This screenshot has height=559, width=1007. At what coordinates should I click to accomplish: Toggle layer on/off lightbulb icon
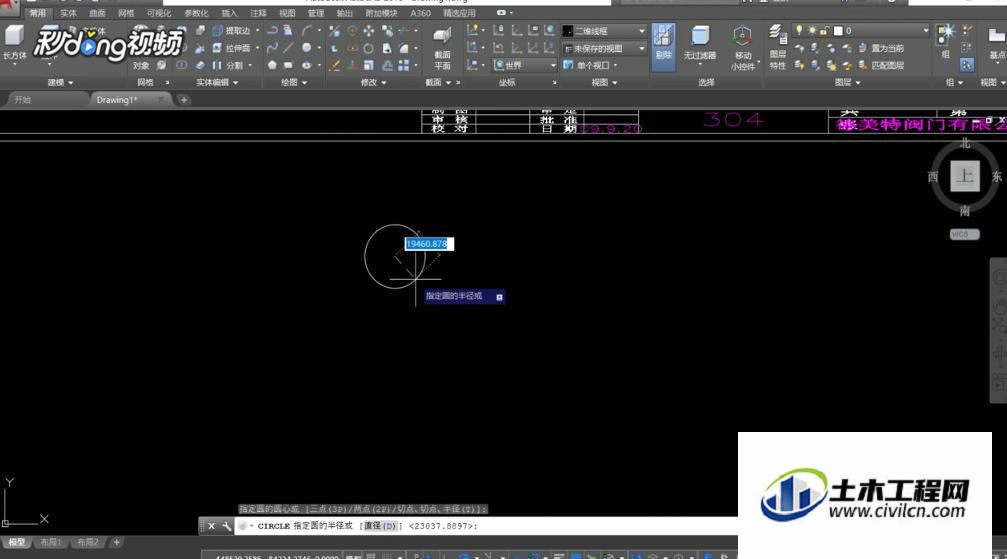(x=799, y=30)
